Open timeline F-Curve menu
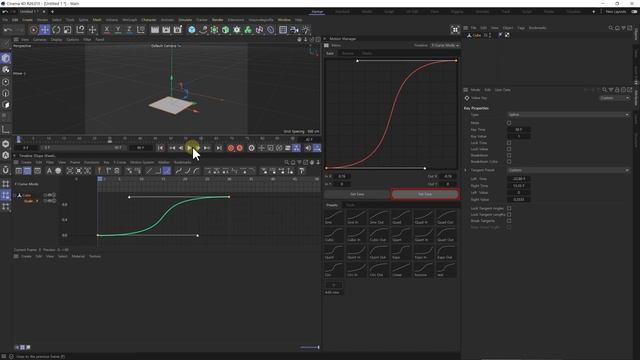Image resolution: width=640 pixels, height=360 pixels. coord(120,162)
